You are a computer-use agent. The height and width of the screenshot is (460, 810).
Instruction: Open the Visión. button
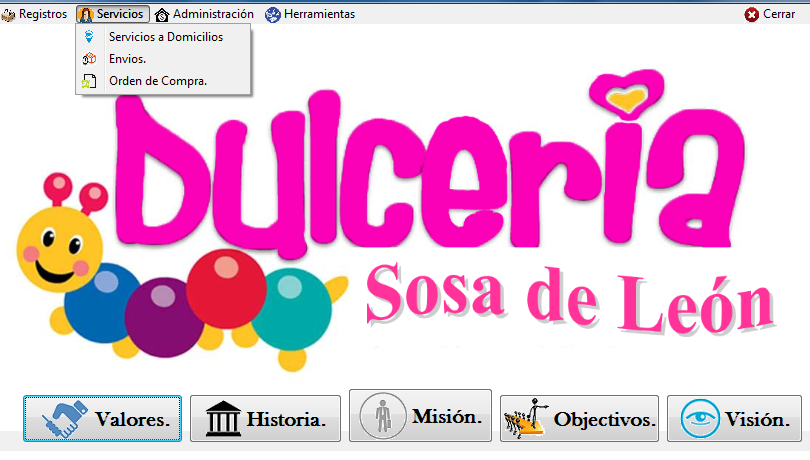click(734, 419)
